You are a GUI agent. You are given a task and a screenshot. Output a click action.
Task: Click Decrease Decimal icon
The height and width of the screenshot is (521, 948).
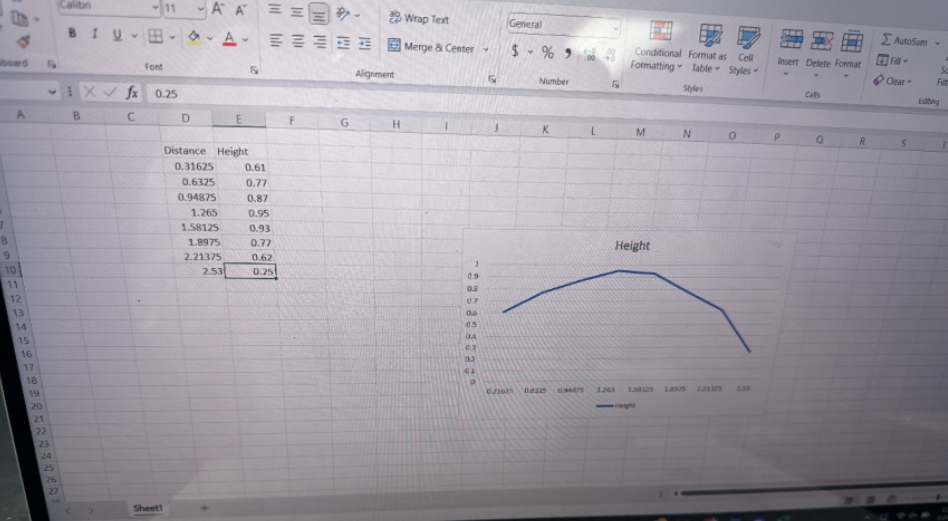[609, 56]
